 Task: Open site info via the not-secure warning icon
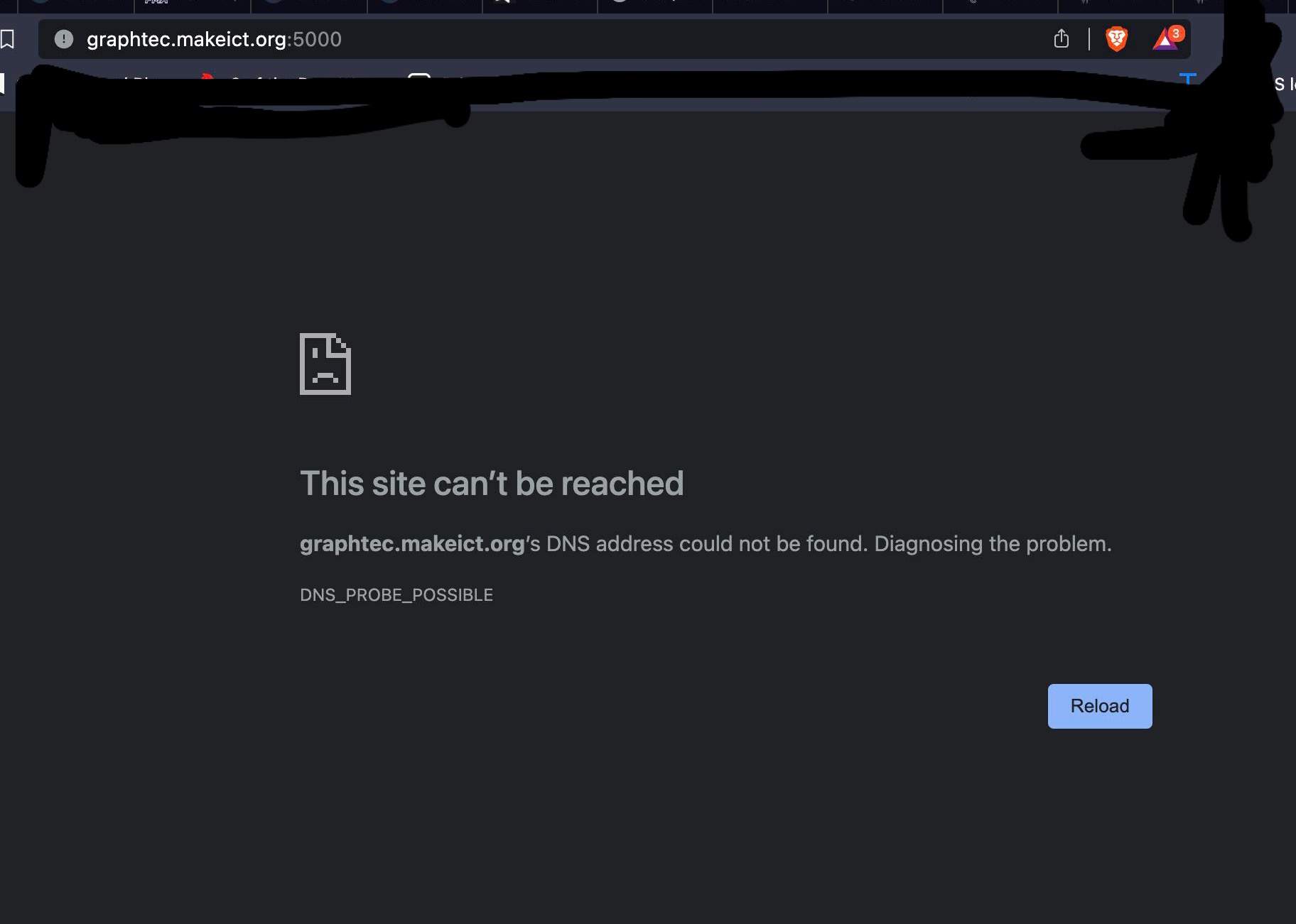pos(64,39)
